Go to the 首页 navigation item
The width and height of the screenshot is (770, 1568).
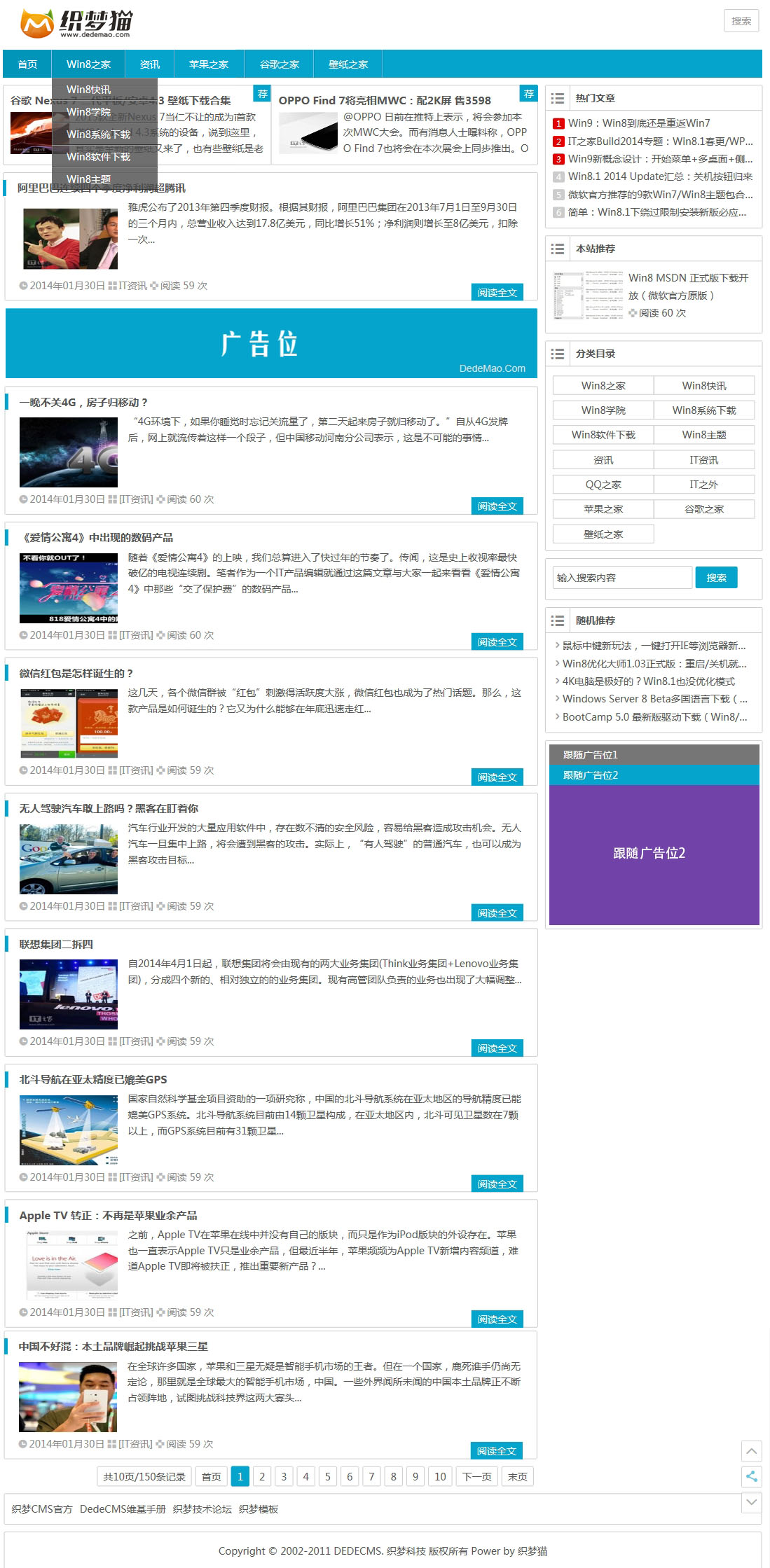27,64
